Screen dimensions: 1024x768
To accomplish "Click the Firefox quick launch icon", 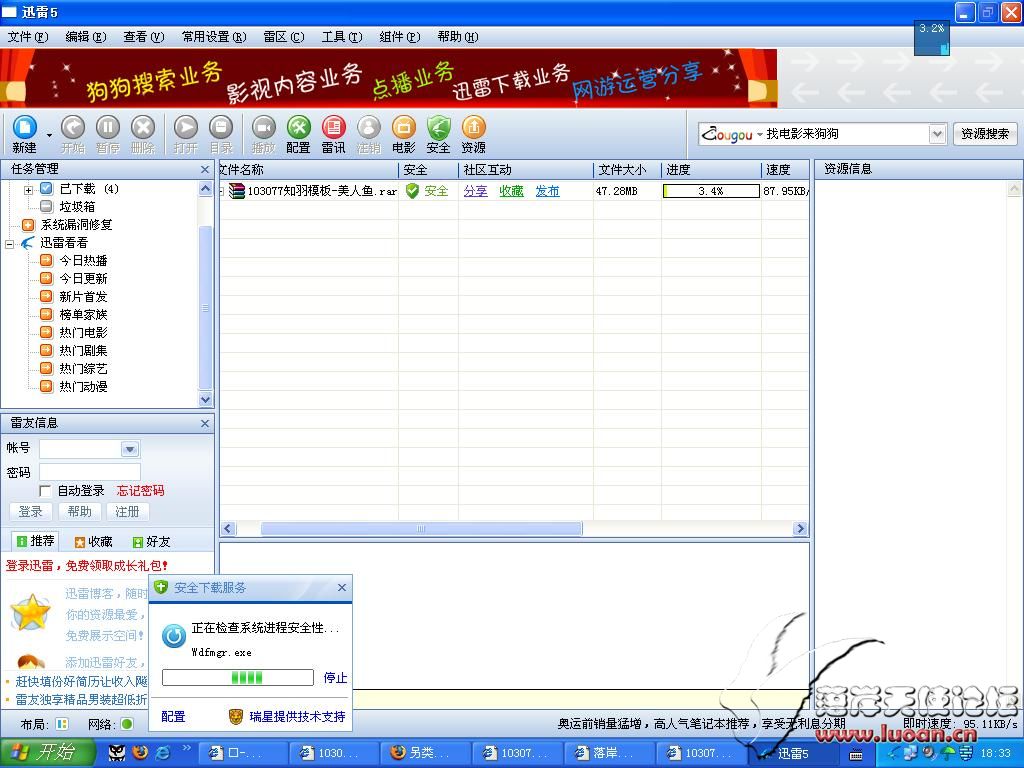I will [140, 753].
